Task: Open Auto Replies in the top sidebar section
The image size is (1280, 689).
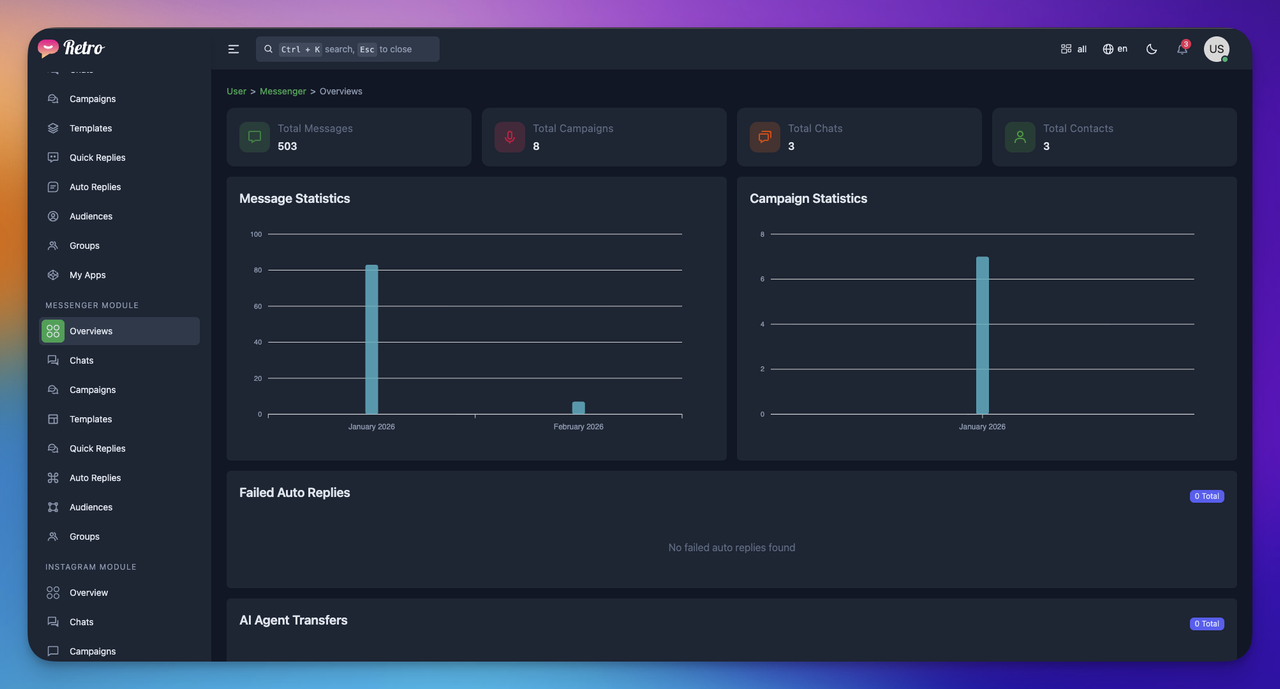Action: point(120,187)
